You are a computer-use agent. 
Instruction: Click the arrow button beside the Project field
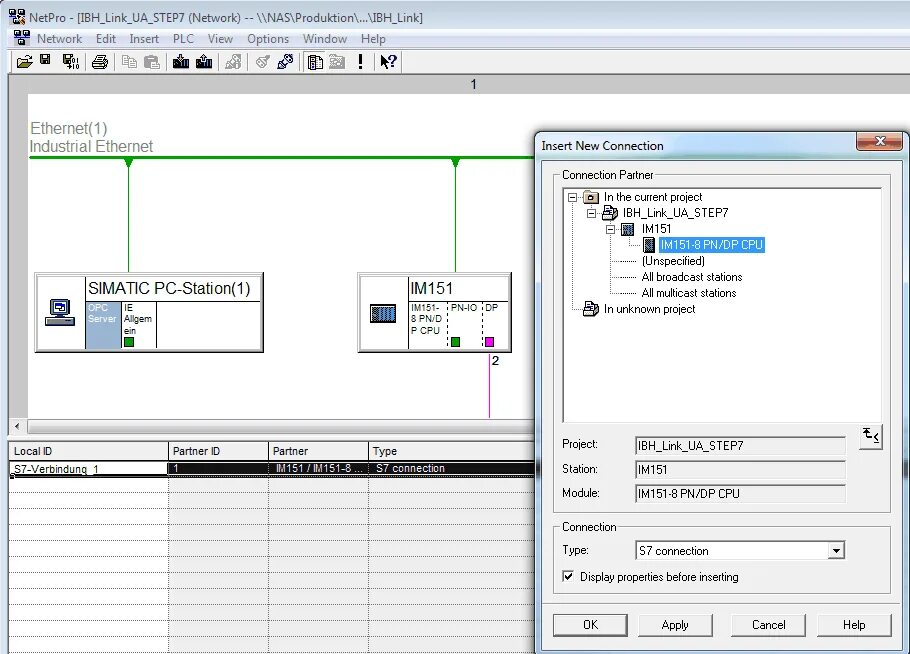tap(871, 436)
